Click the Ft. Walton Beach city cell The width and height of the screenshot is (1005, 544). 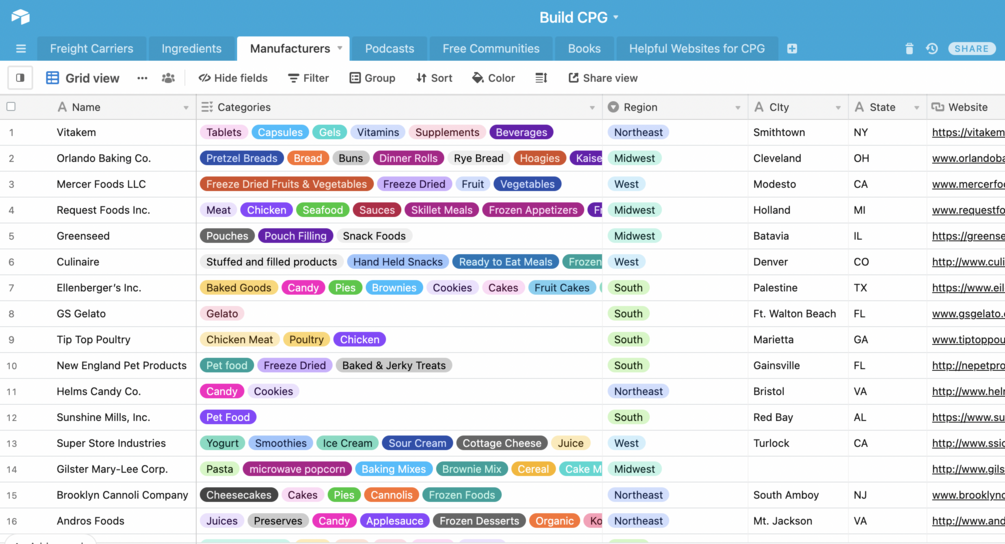tap(795, 314)
